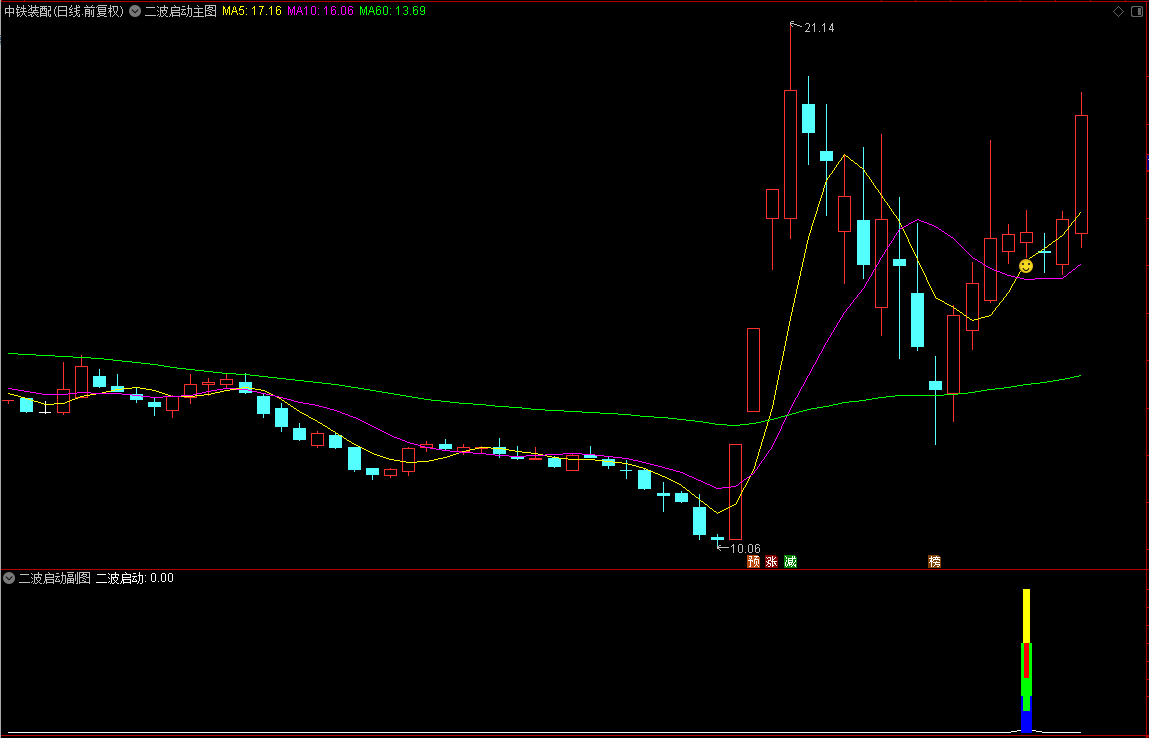Expand the dropdown arrow beside 二波启动主图
This screenshot has height=738, width=1149.
click(135, 11)
